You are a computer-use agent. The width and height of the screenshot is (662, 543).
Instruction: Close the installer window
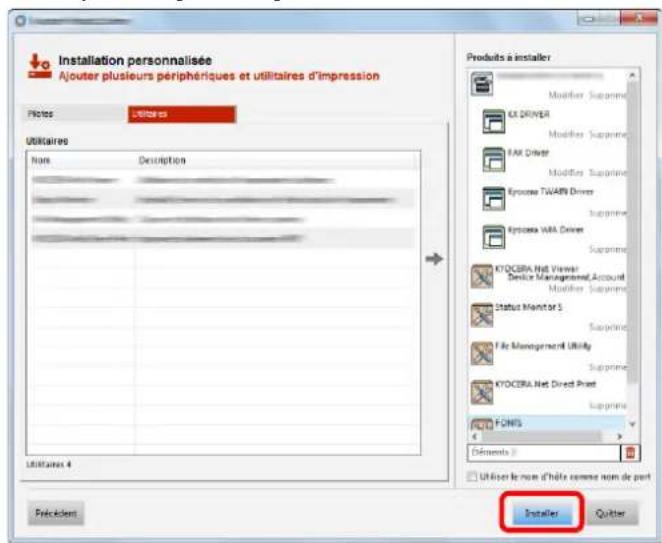click(639, 18)
